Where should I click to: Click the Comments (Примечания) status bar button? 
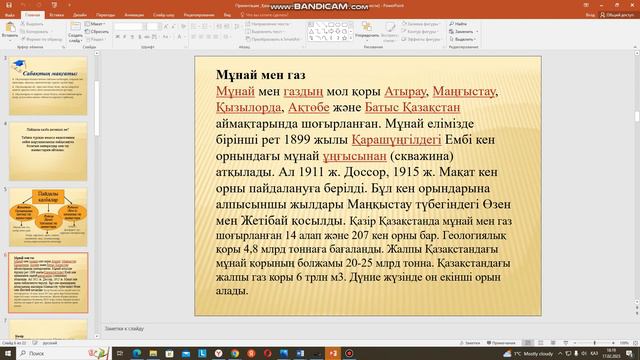point(501,343)
